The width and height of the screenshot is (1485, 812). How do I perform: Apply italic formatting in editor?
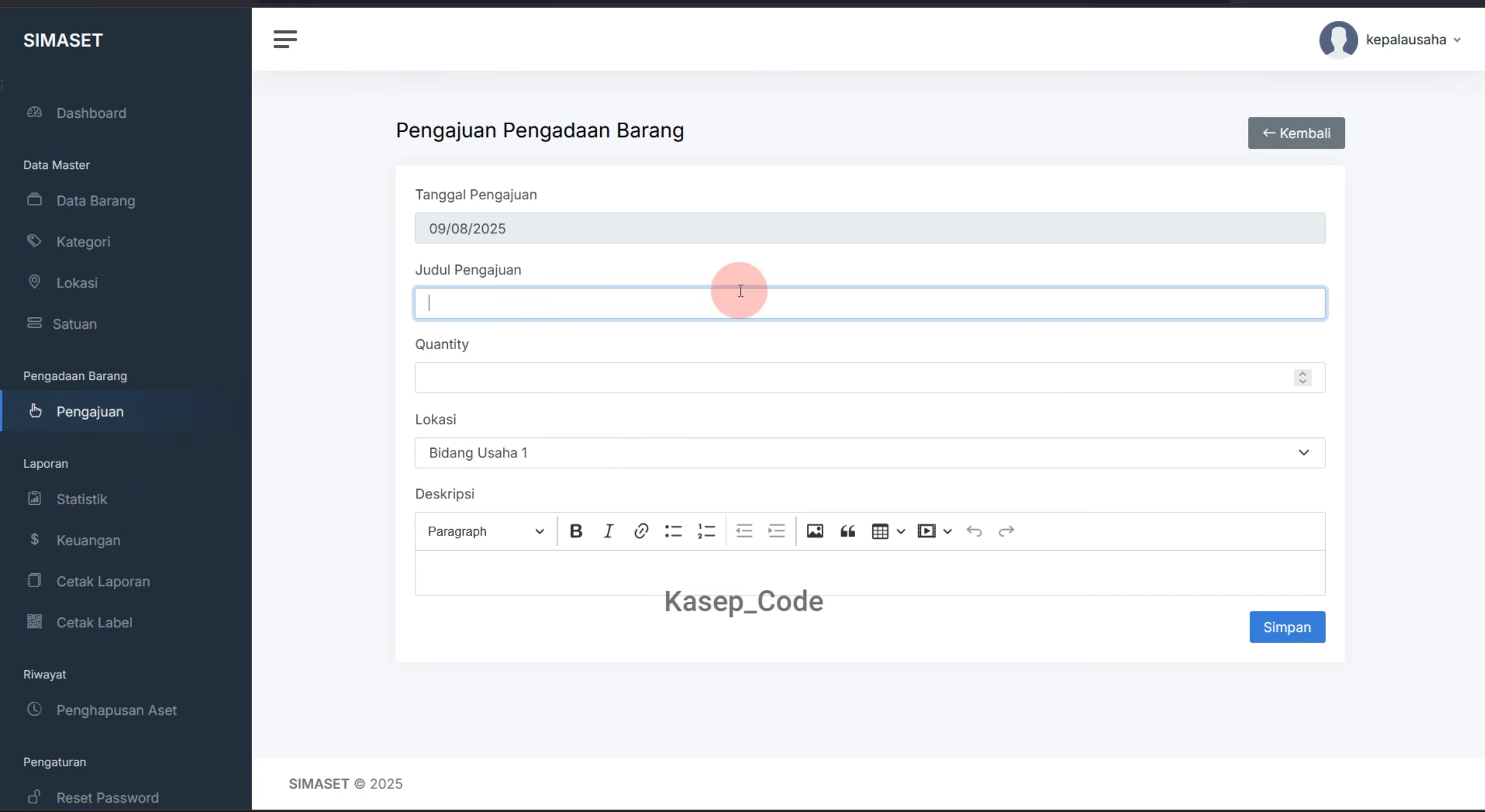[608, 531]
